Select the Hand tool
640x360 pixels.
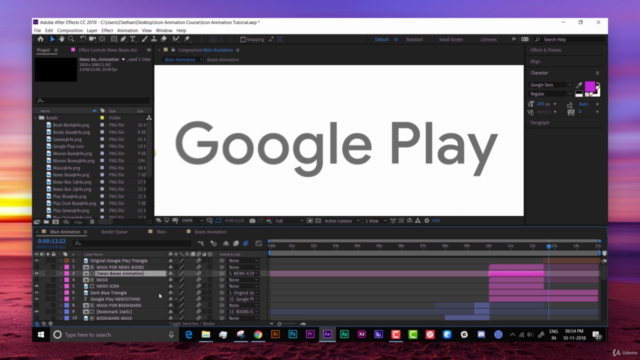[x=62, y=39]
